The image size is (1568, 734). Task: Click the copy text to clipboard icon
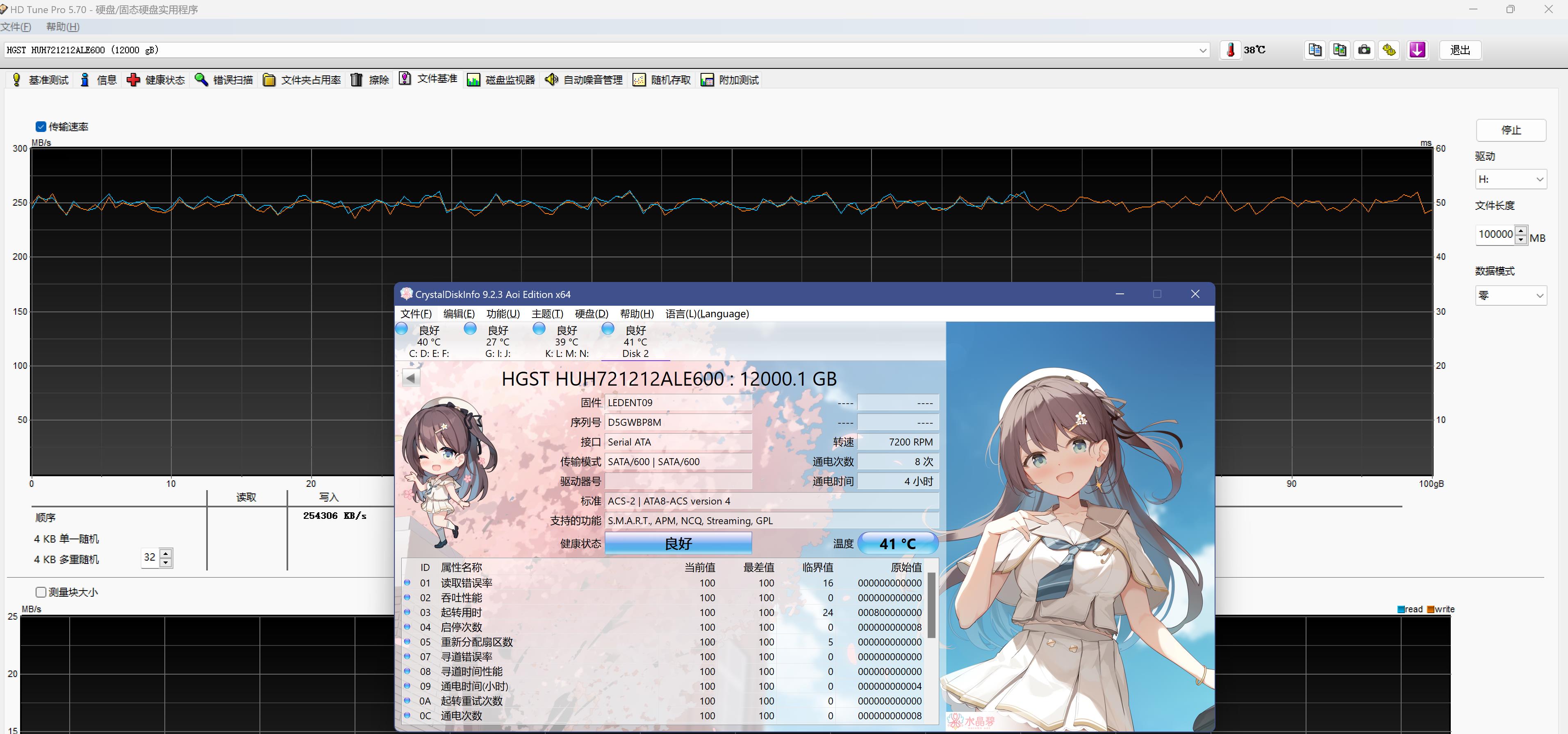click(x=1315, y=50)
